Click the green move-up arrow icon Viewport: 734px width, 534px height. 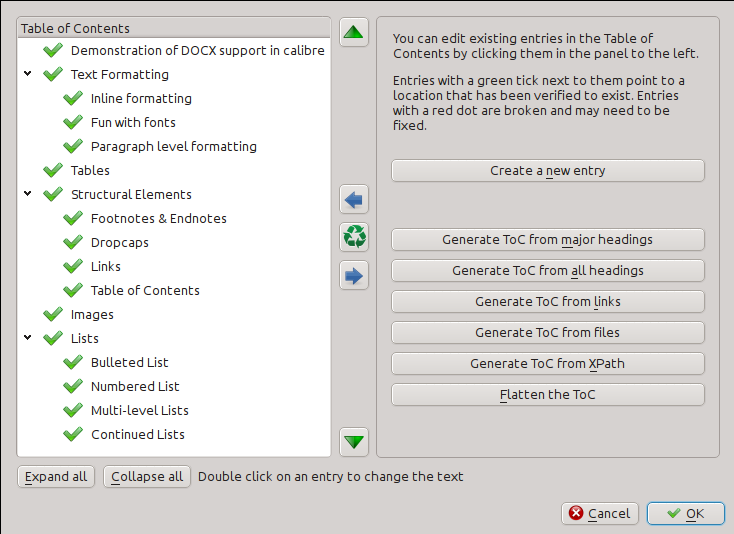tap(354, 33)
